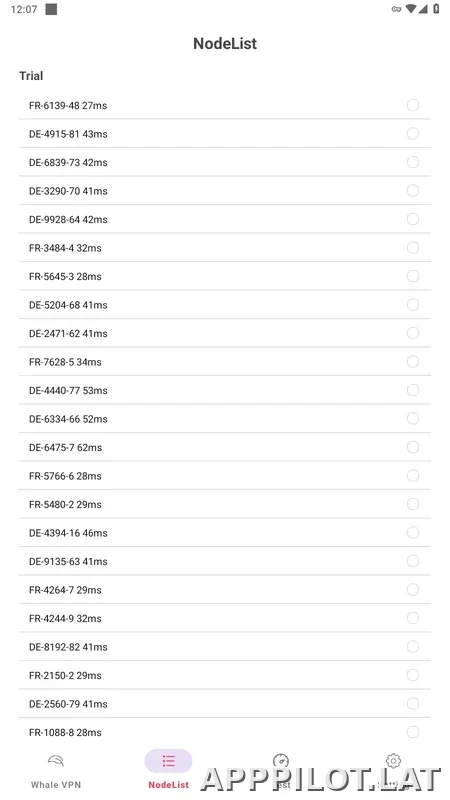Select radio button for DE-4915-81 43ms
The image size is (450, 800).
pyautogui.click(x=413, y=134)
